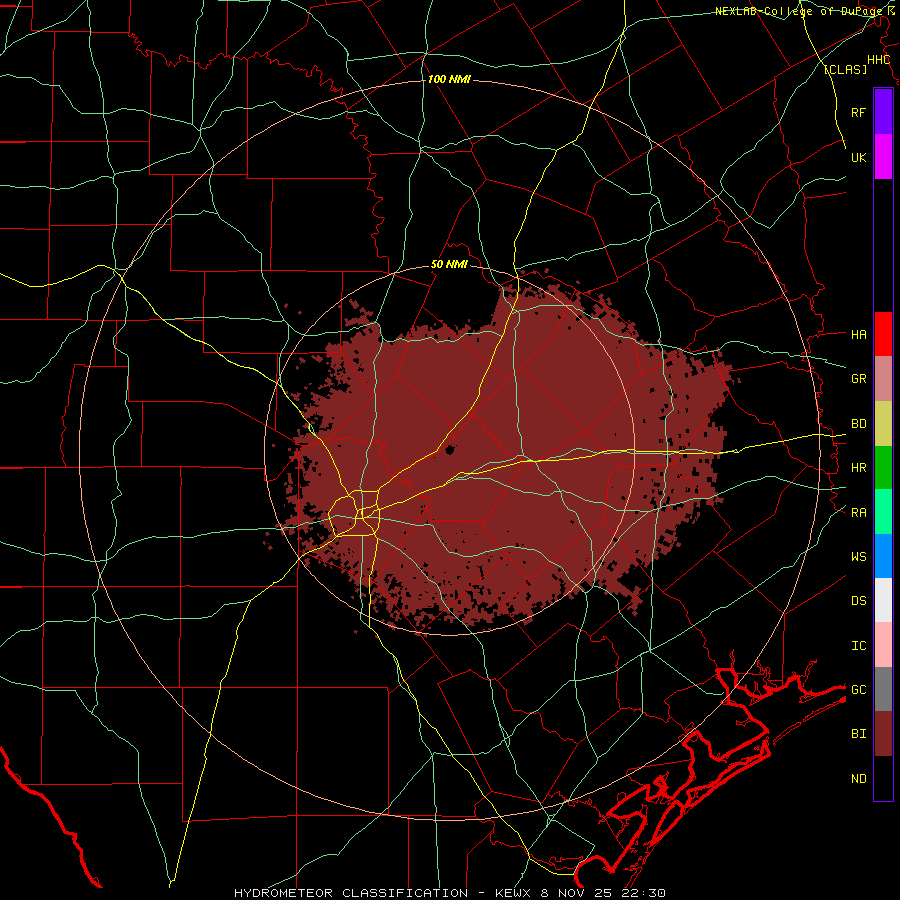Click the '100 NMI' range ring label

[x=449, y=79]
